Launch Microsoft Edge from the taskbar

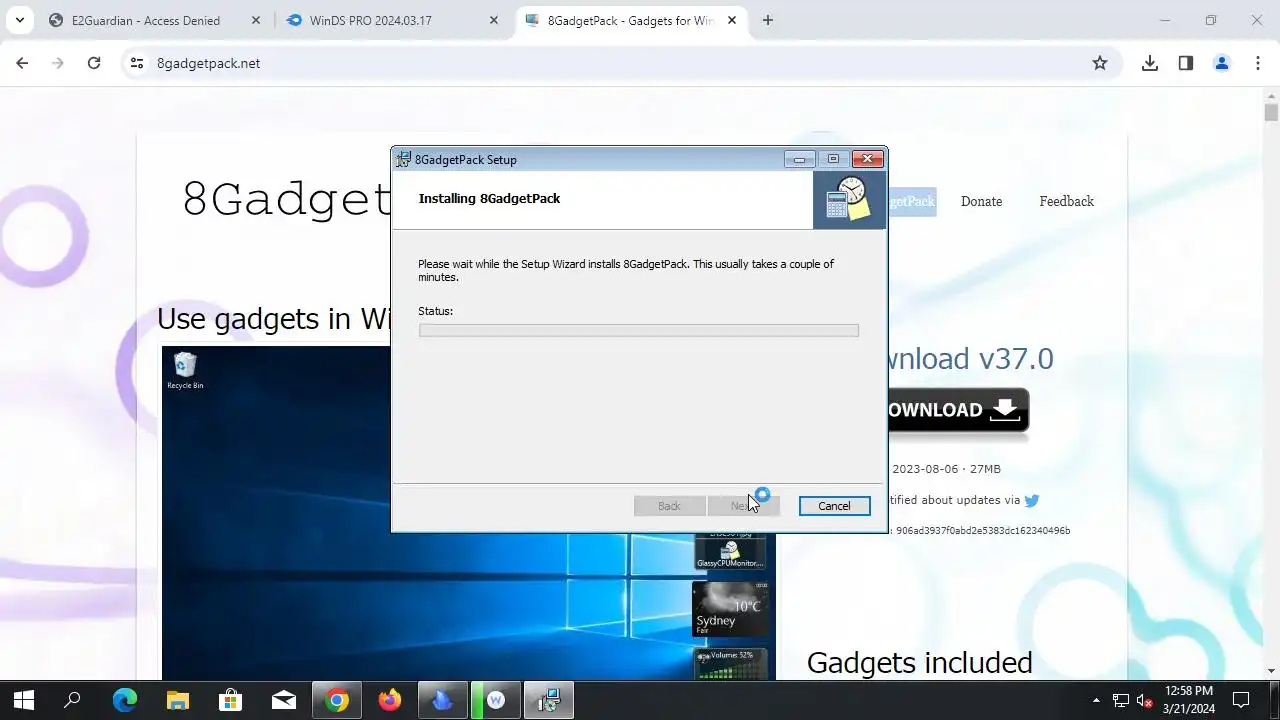[124, 700]
